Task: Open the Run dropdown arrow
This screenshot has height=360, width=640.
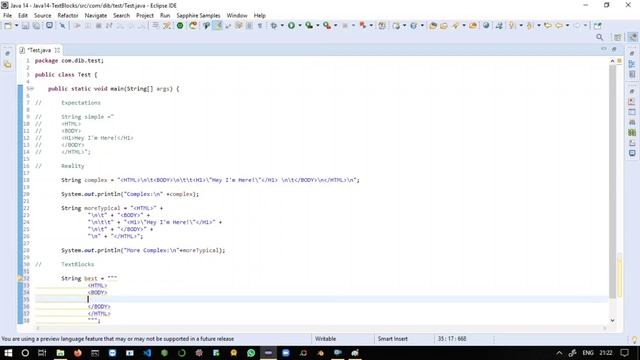Action: click(300, 26)
